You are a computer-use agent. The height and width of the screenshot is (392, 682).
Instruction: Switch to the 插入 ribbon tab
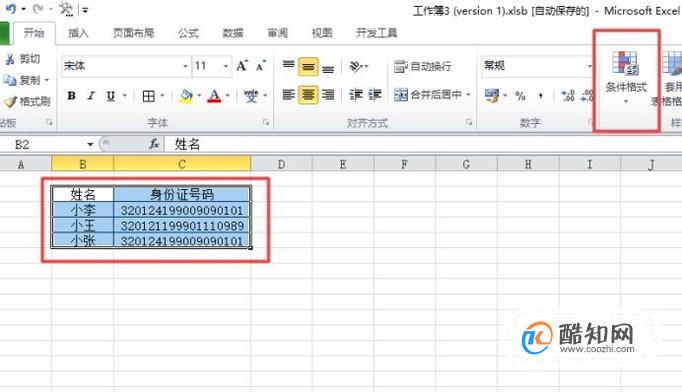[78, 33]
